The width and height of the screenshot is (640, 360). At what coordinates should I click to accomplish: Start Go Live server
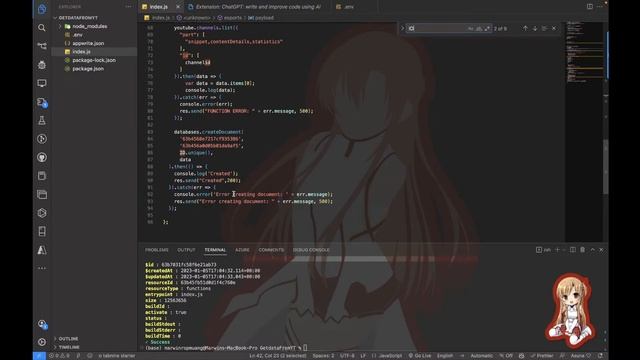pyautogui.click(x=420, y=356)
